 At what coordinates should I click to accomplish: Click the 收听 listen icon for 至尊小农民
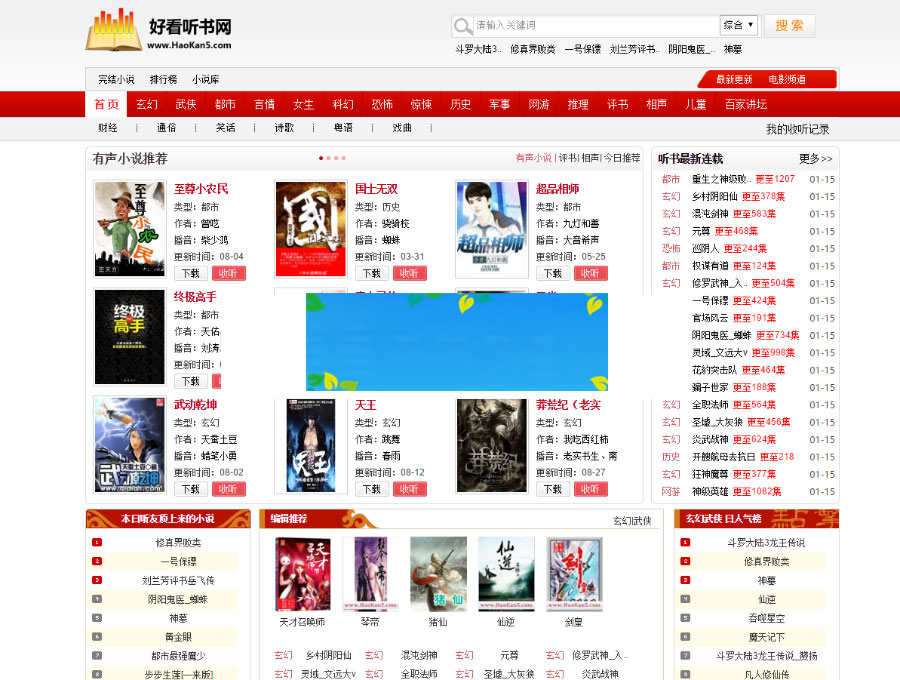point(230,274)
